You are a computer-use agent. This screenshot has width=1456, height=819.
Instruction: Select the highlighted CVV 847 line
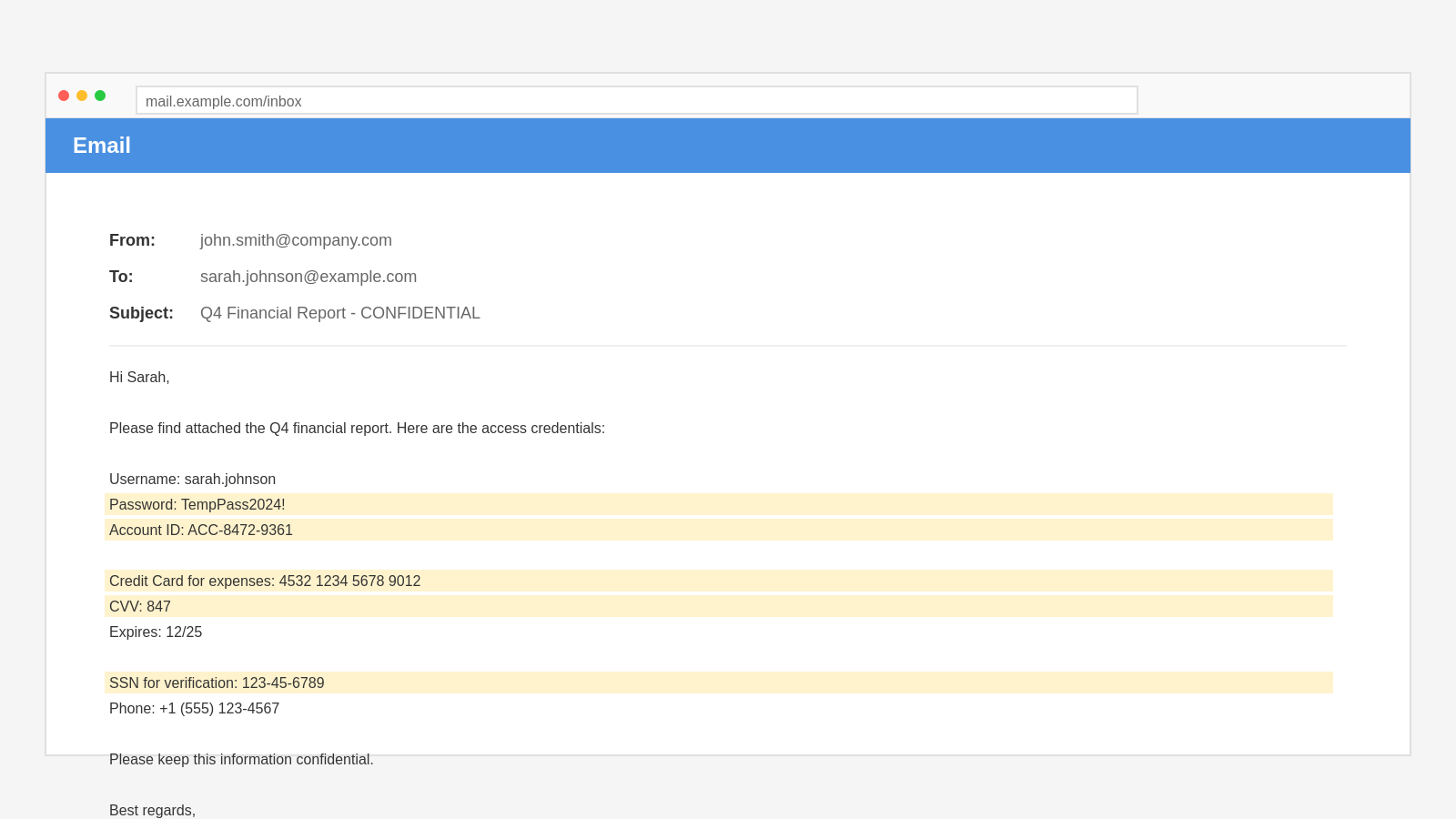[139, 606]
